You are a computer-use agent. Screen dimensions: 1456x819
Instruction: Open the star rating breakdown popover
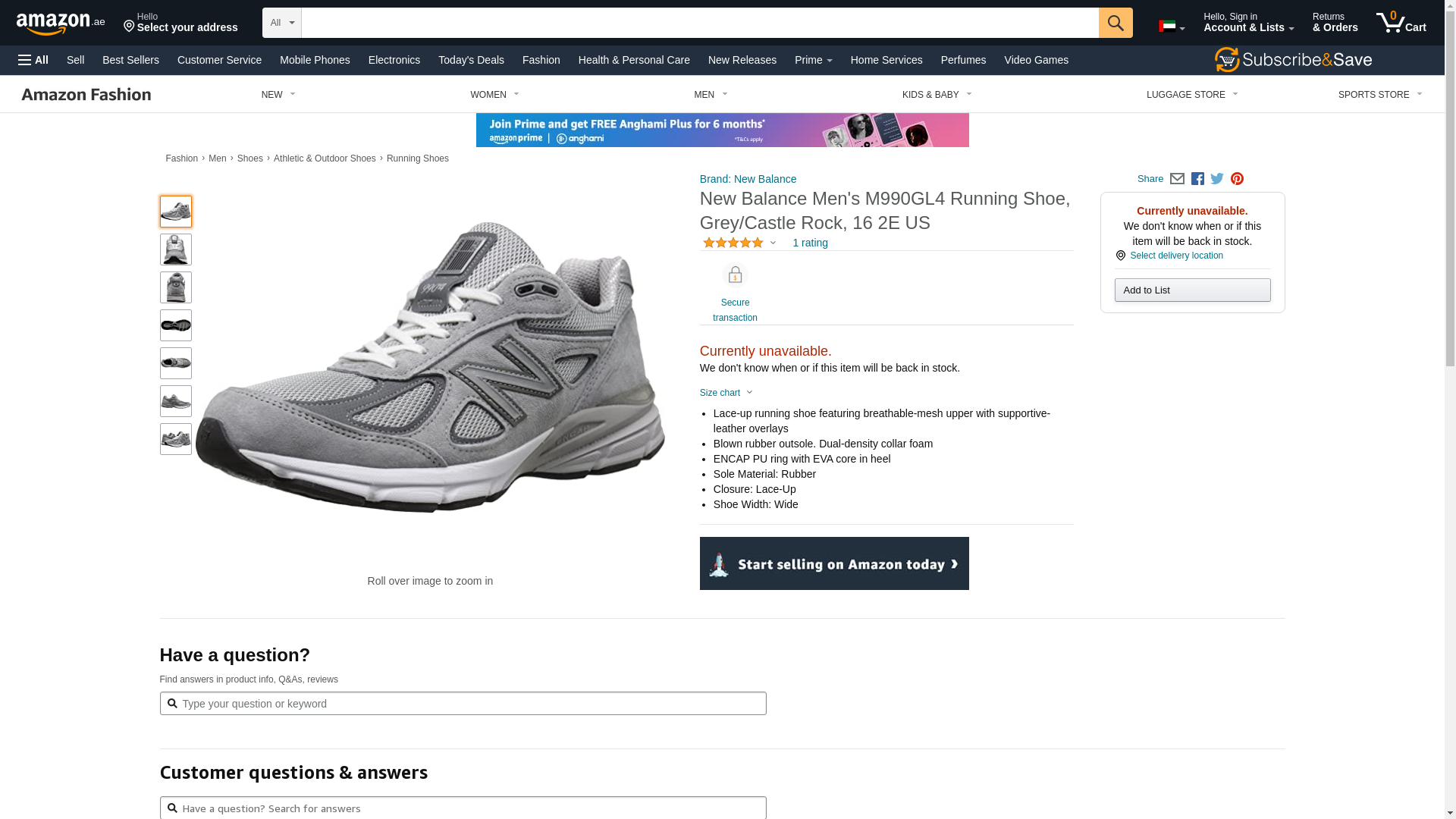(739, 243)
